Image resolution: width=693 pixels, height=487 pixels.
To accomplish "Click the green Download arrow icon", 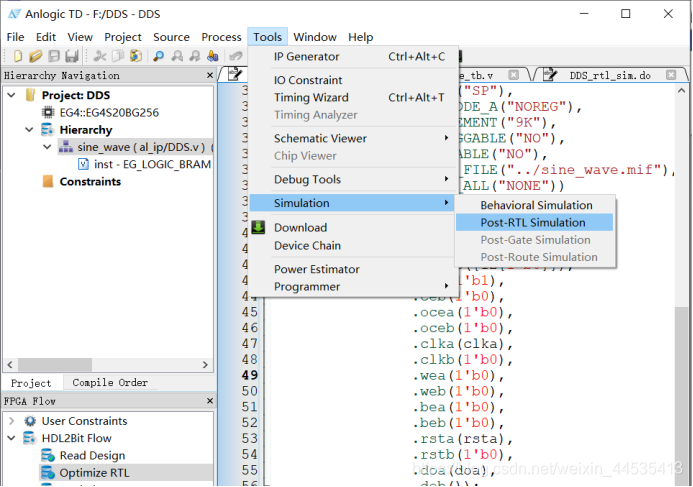I will (258, 227).
